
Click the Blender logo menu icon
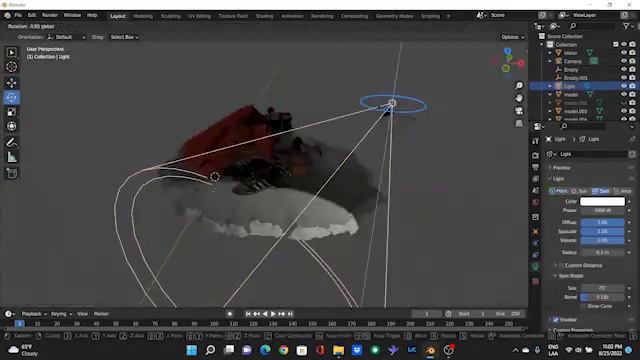7,16
